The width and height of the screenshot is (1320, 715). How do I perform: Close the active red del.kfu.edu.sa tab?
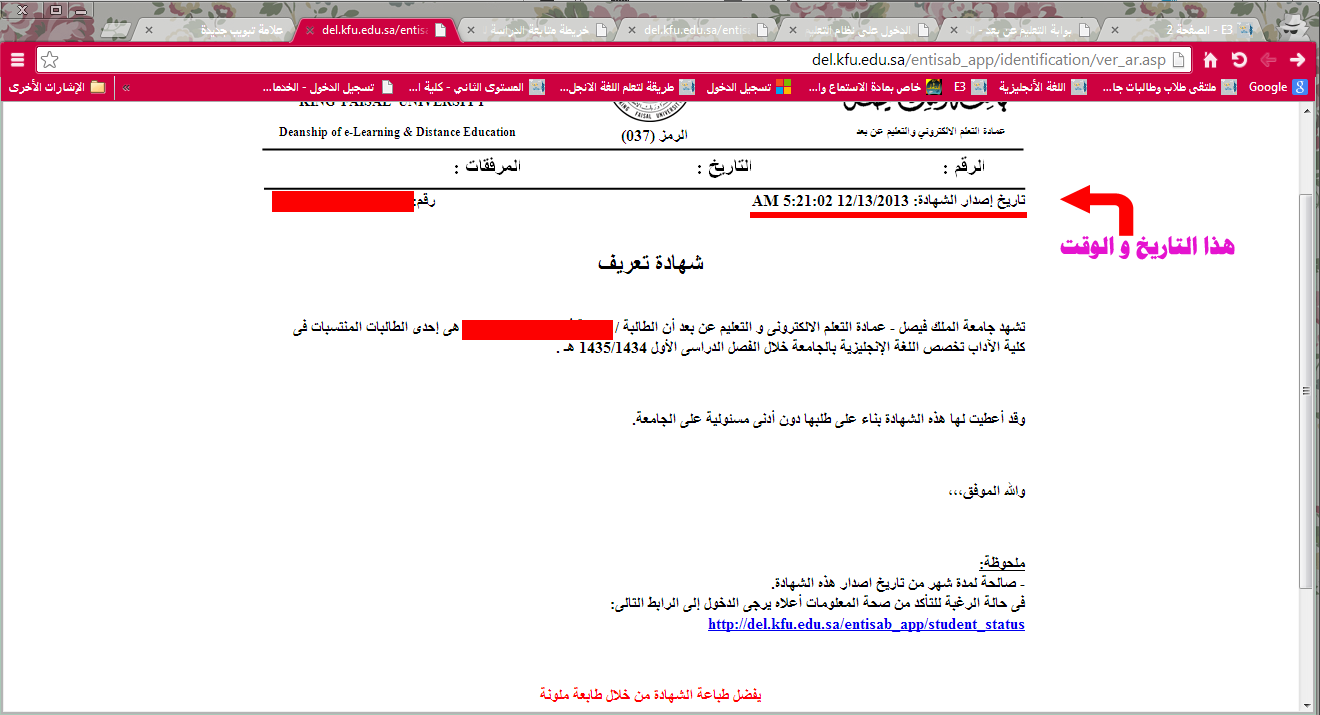tap(309, 30)
